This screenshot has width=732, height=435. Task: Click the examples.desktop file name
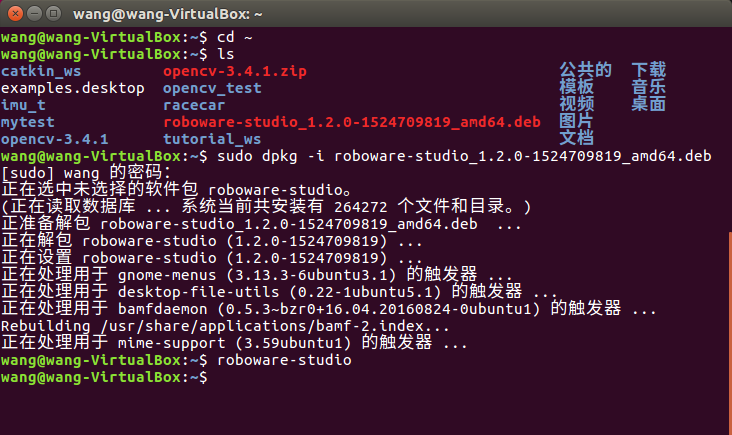coord(73,88)
